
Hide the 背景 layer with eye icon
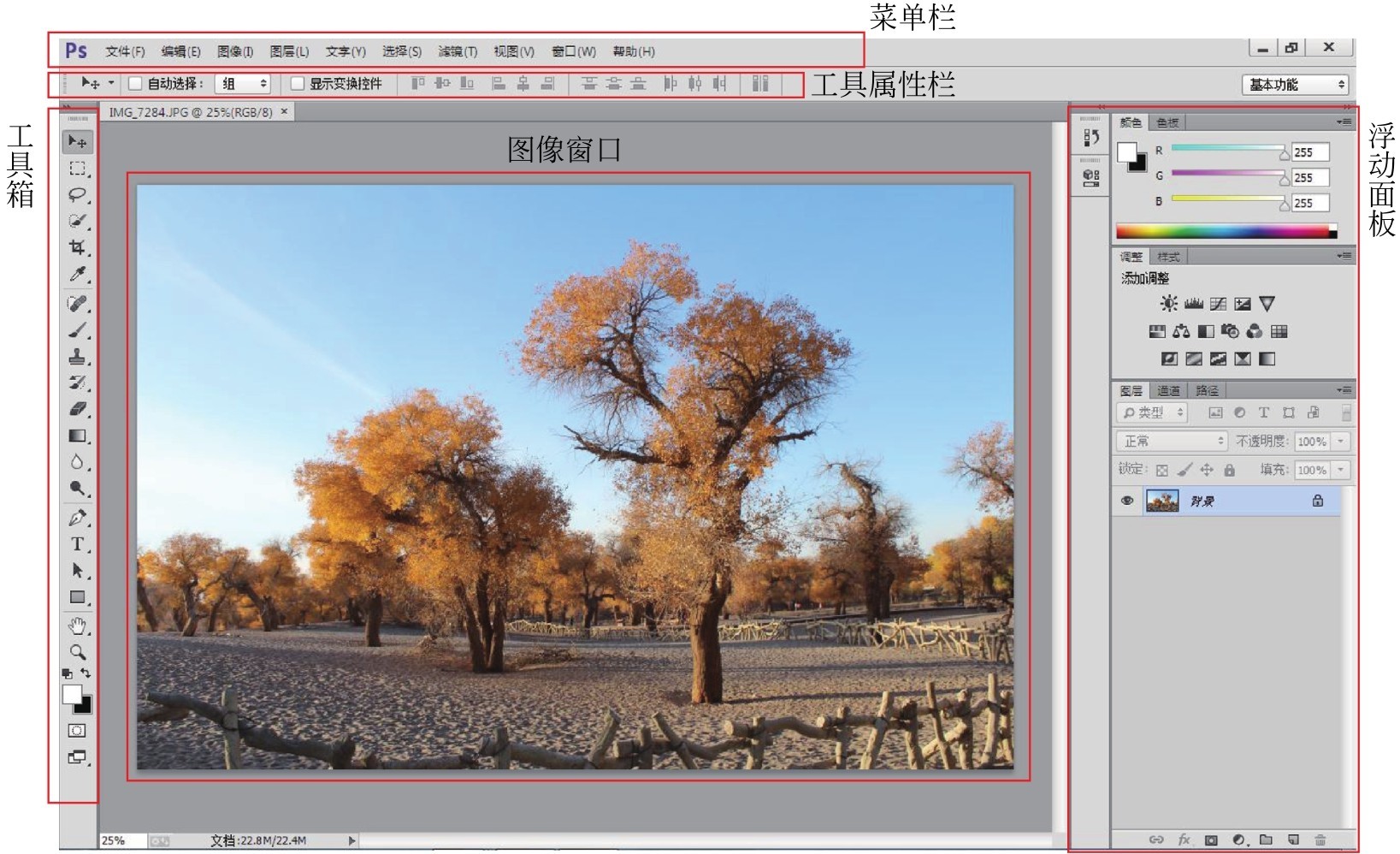point(1127,501)
